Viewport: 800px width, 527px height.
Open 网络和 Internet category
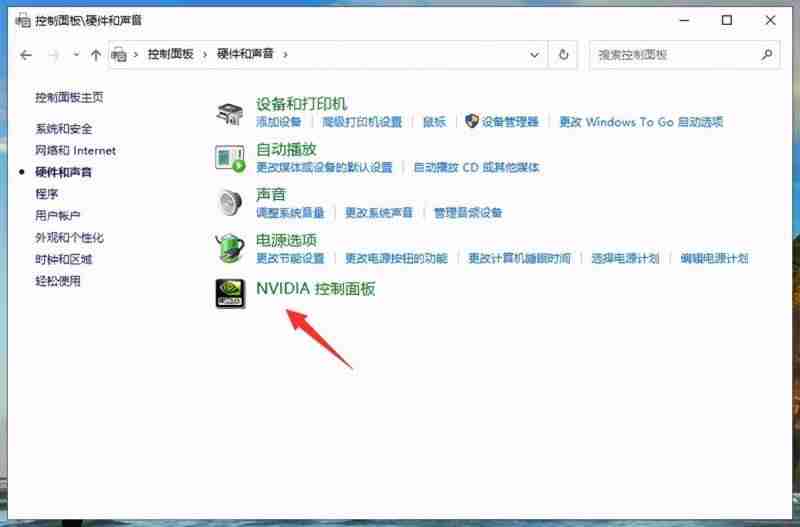[76, 150]
